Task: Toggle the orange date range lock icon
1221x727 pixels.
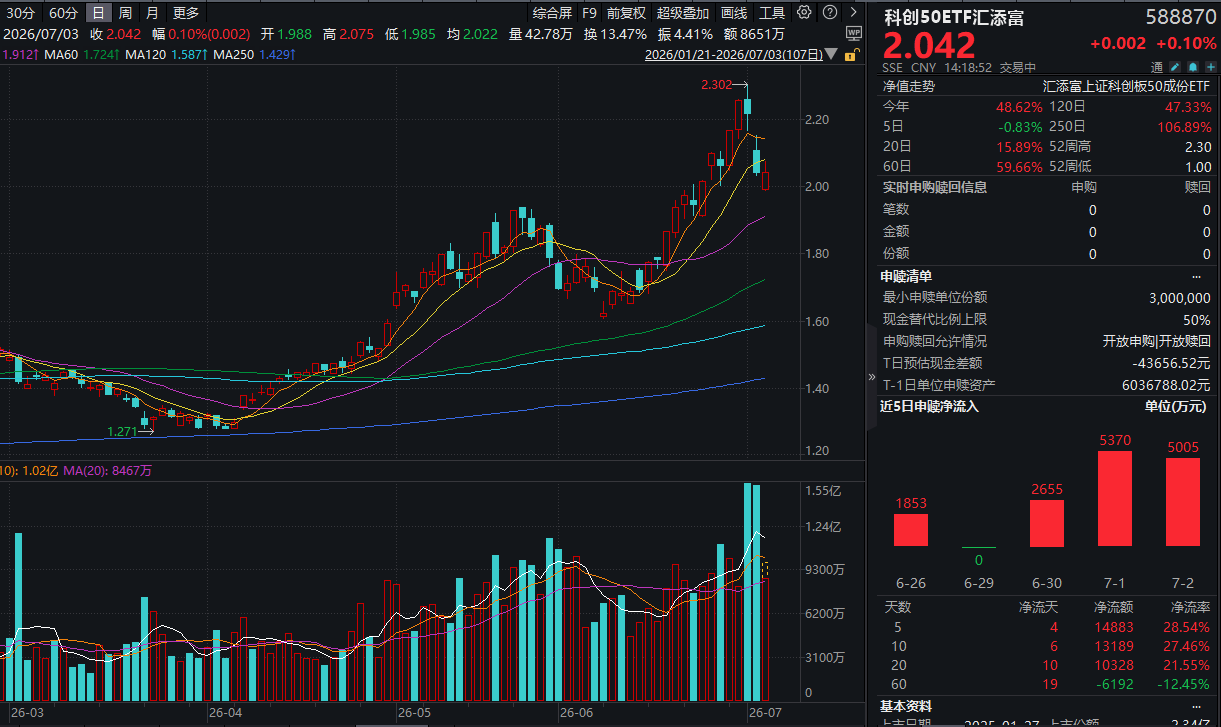Action: point(852,55)
